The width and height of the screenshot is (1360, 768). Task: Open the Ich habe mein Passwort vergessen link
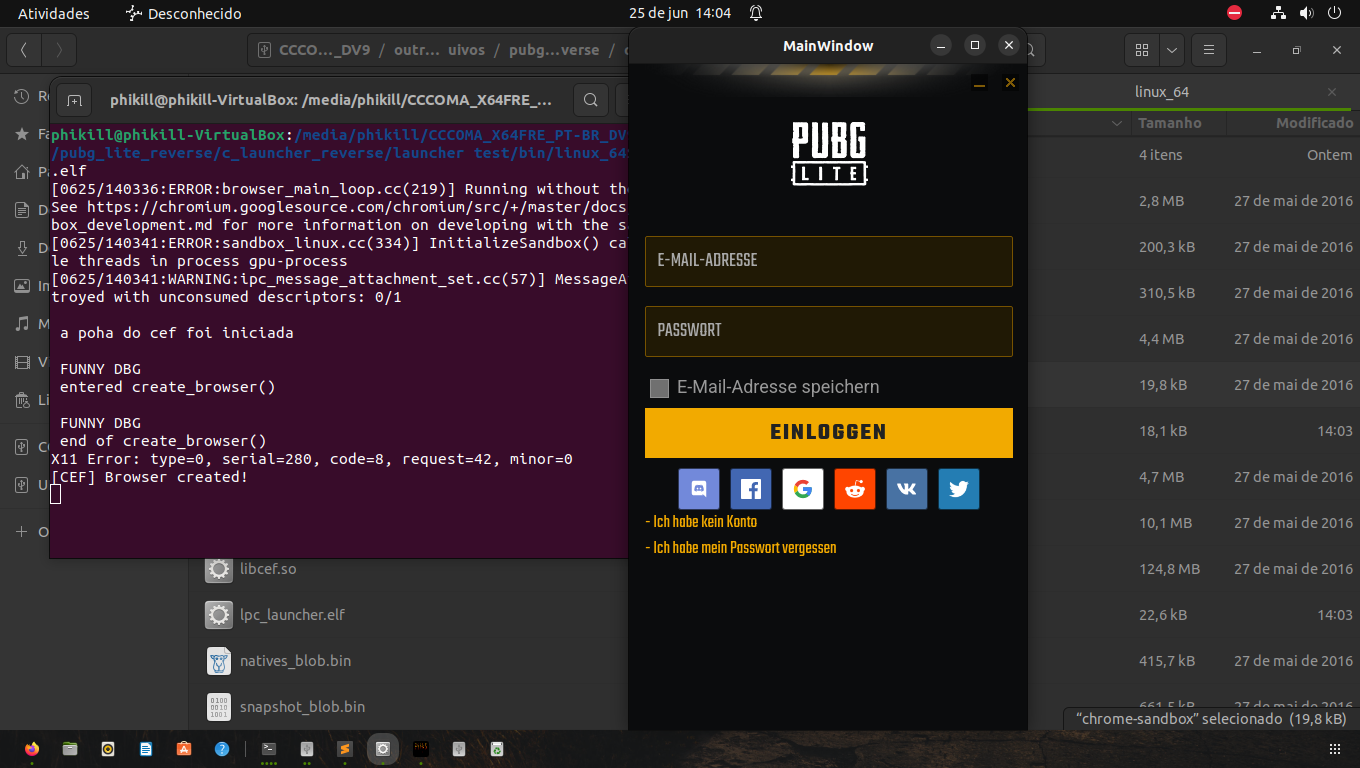(741, 548)
